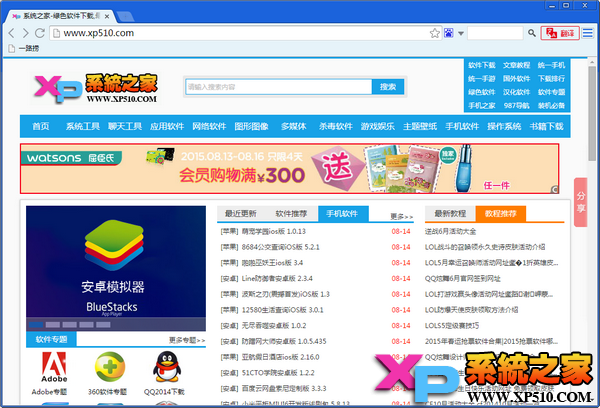Reload the page with the refresh icon

40,33
